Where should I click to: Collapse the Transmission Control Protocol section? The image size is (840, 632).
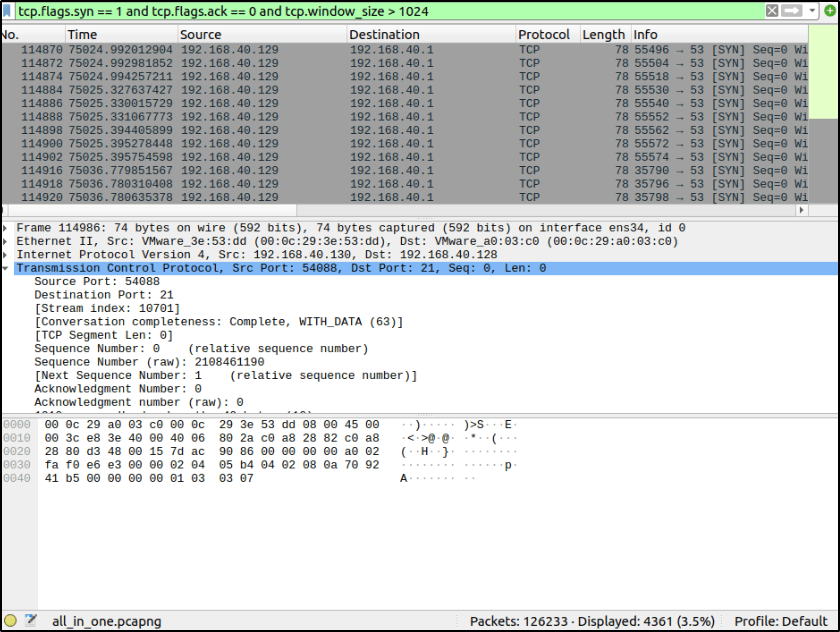click(x=8, y=268)
